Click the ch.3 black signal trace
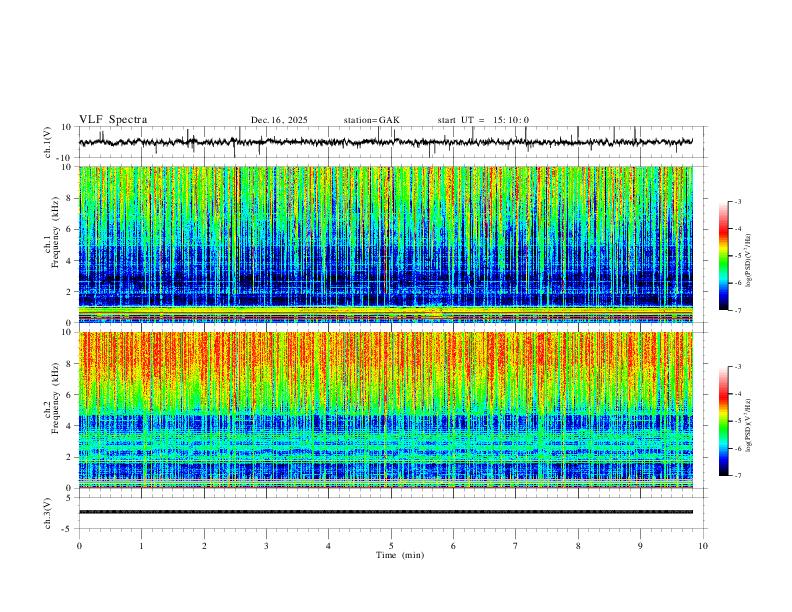This screenshot has width=792, height=612. point(386,512)
